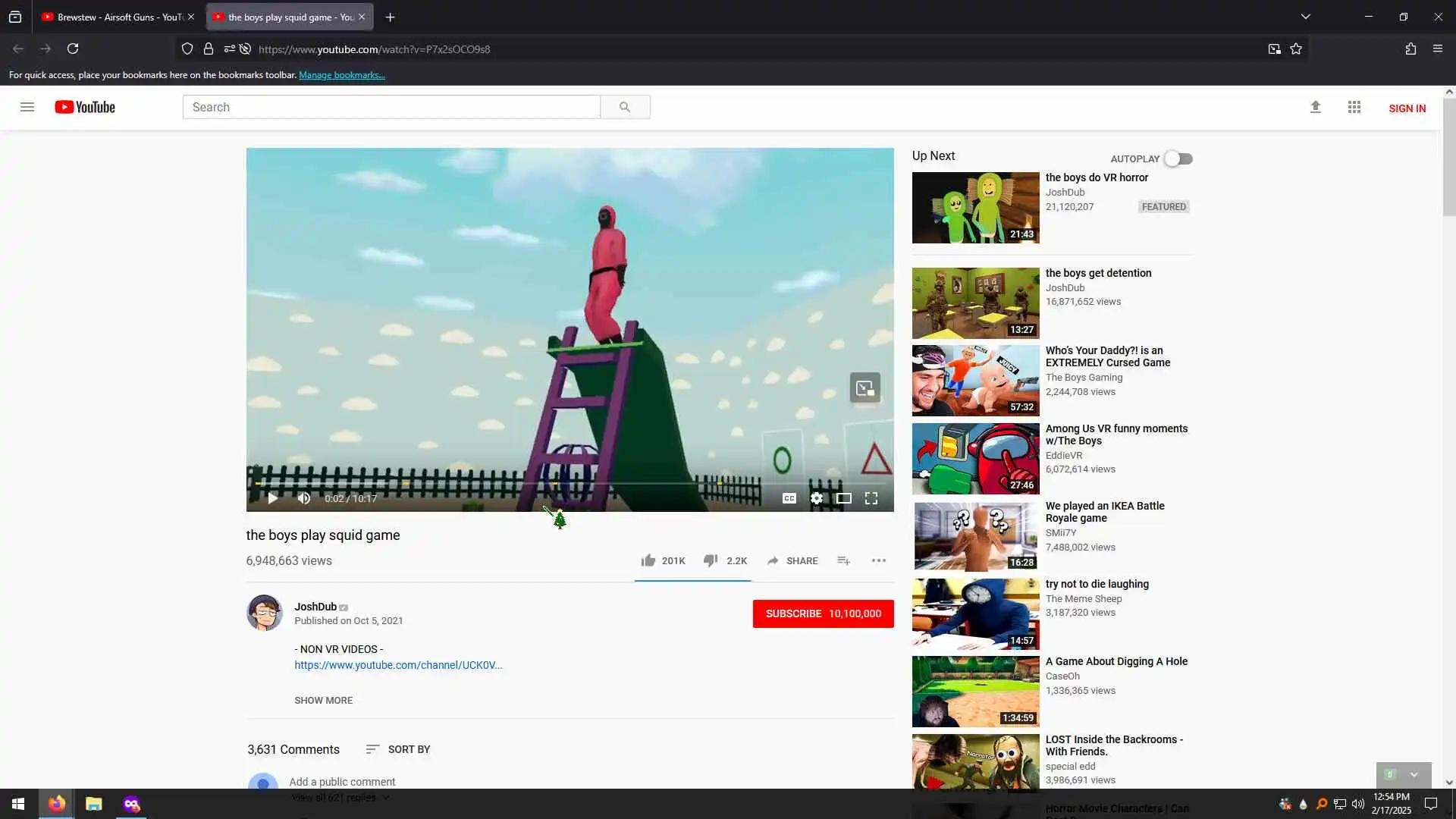Click the red Subscribe button

[x=823, y=613]
